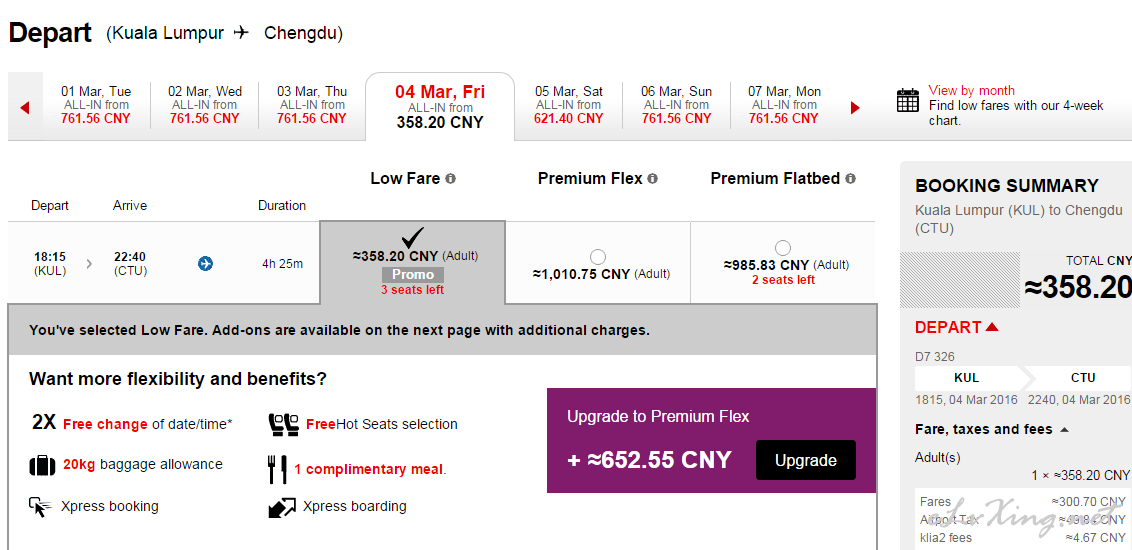Select the 05 Mar, Sat date tab
This screenshot has width=1132, height=550.
pyautogui.click(x=569, y=105)
